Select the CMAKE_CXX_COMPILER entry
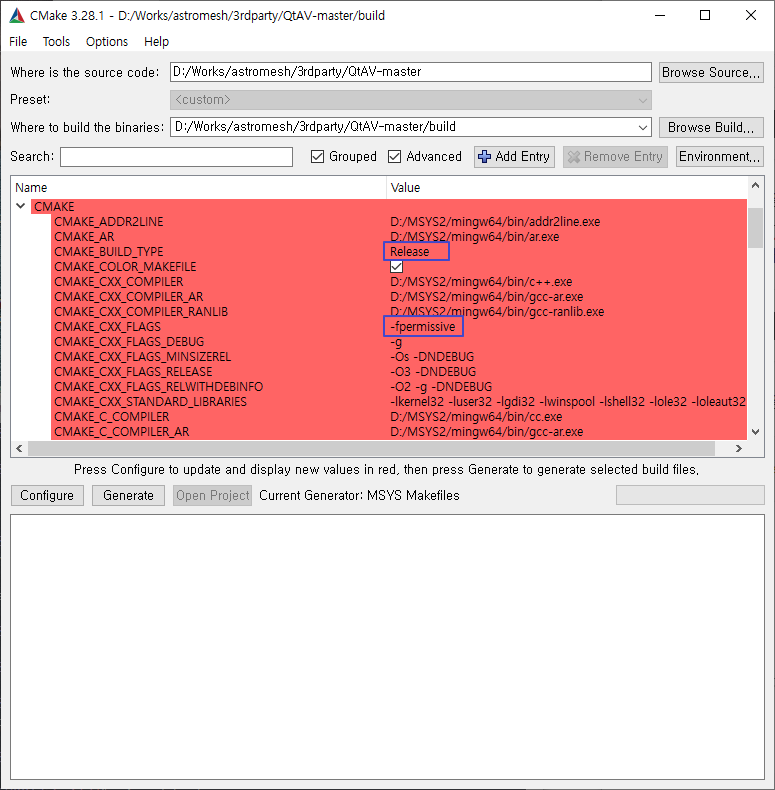This screenshot has height=790, width=775. coord(118,282)
